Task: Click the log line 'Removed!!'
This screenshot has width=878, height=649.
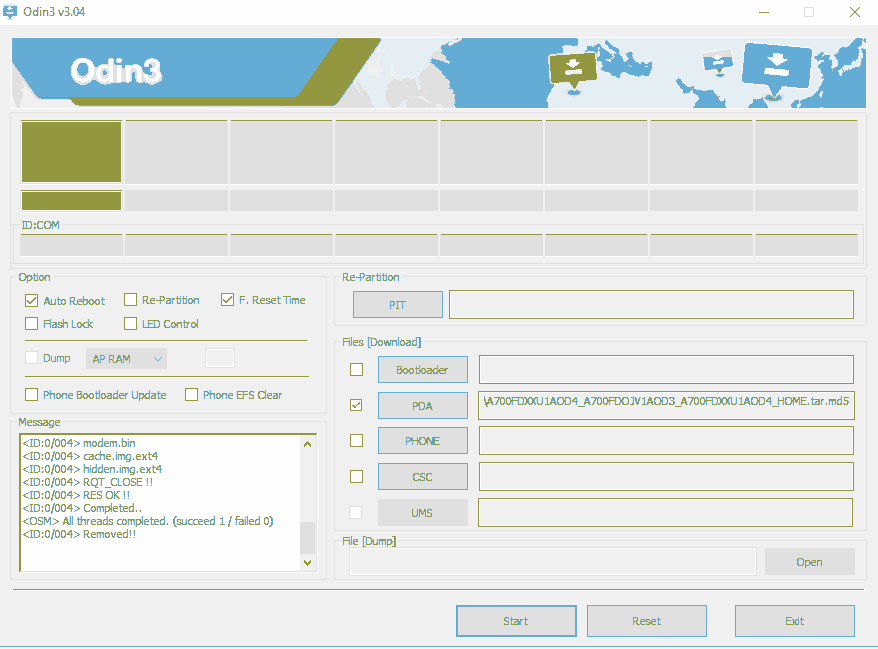Action: pyautogui.click(x=79, y=534)
